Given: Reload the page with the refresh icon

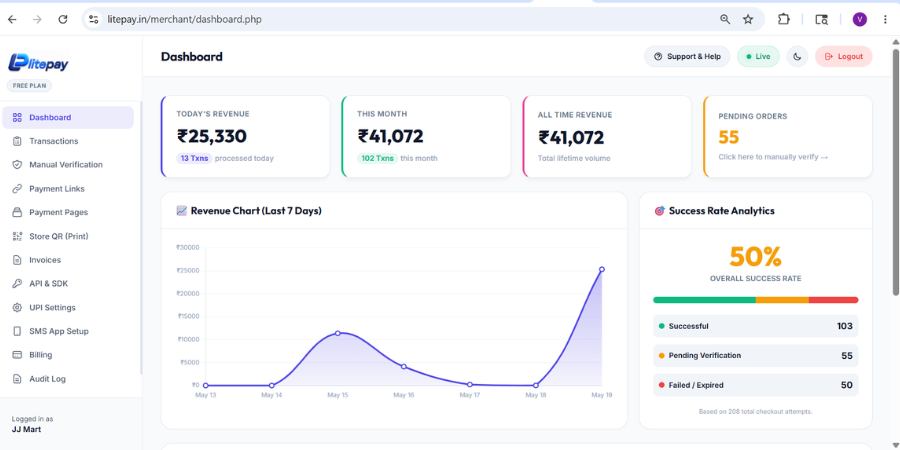Looking at the screenshot, I should [63, 20].
